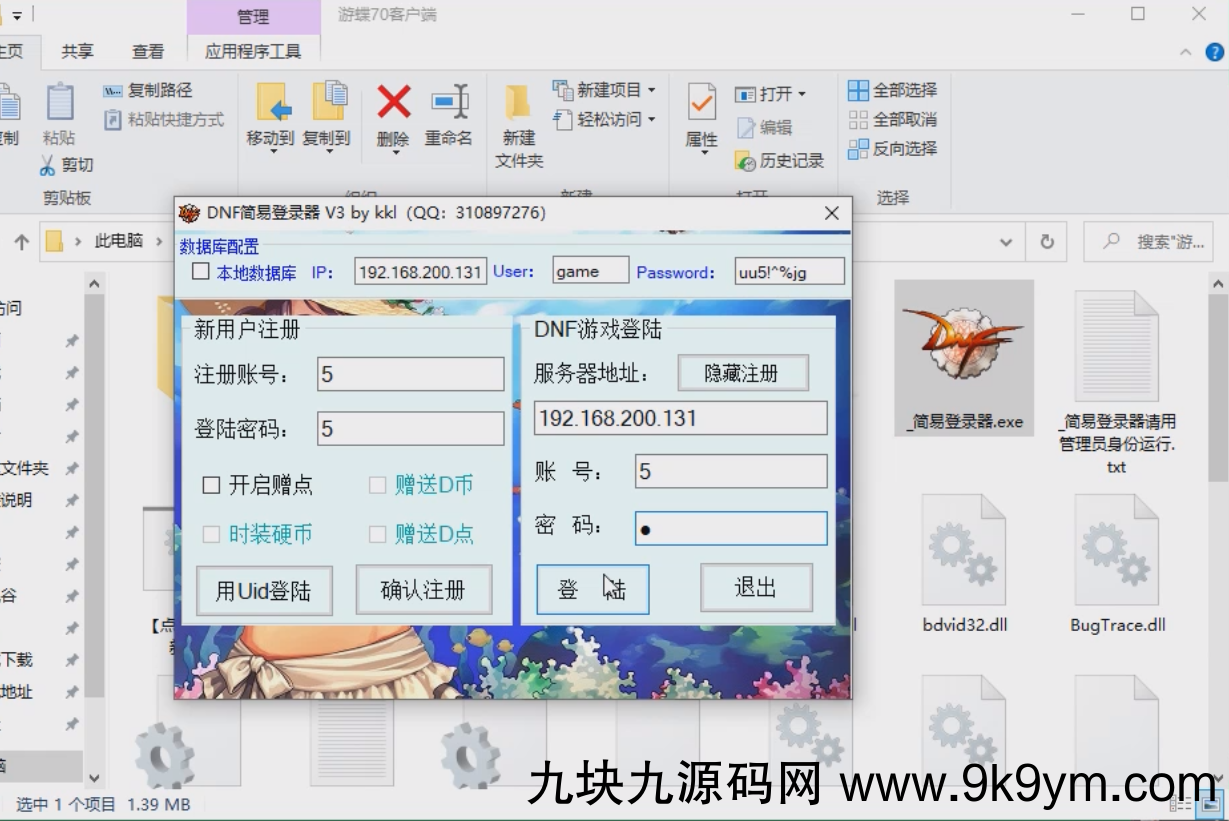Switch to the 查看 ribbon tab
The height and width of the screenshot is (821, 1229).
coord(148,51)
